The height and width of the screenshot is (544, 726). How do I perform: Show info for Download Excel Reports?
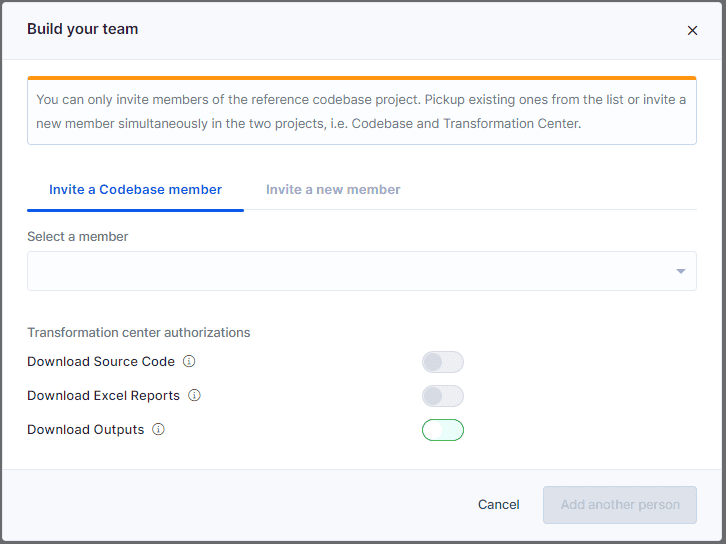click(x=194, y=395)
